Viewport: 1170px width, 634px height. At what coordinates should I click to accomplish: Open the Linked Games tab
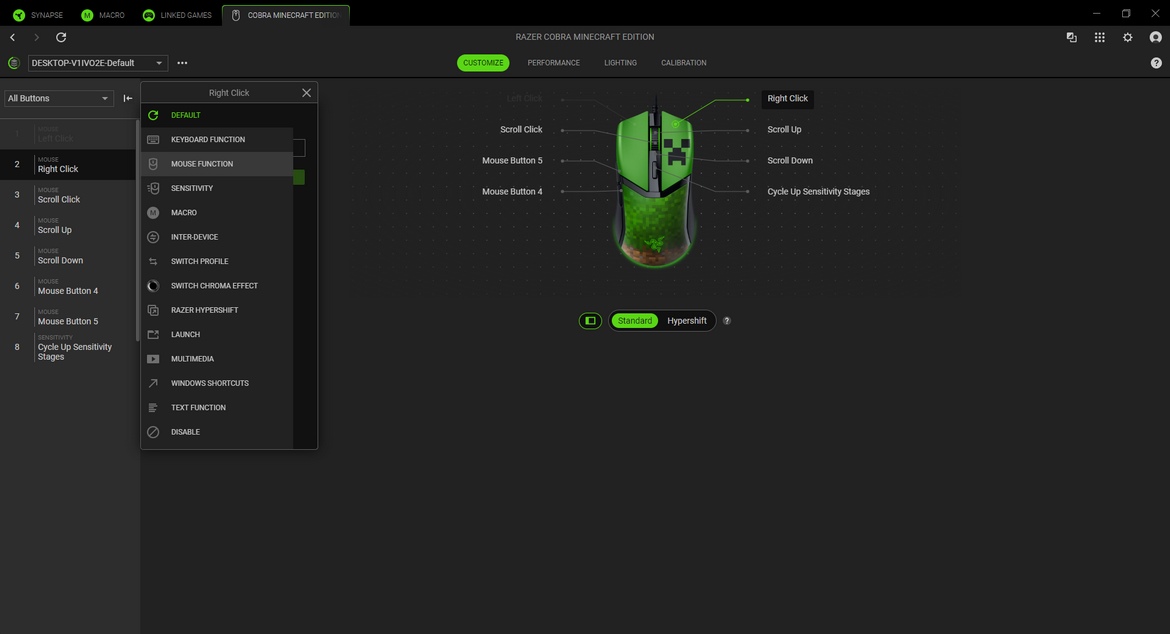(177, 15)
